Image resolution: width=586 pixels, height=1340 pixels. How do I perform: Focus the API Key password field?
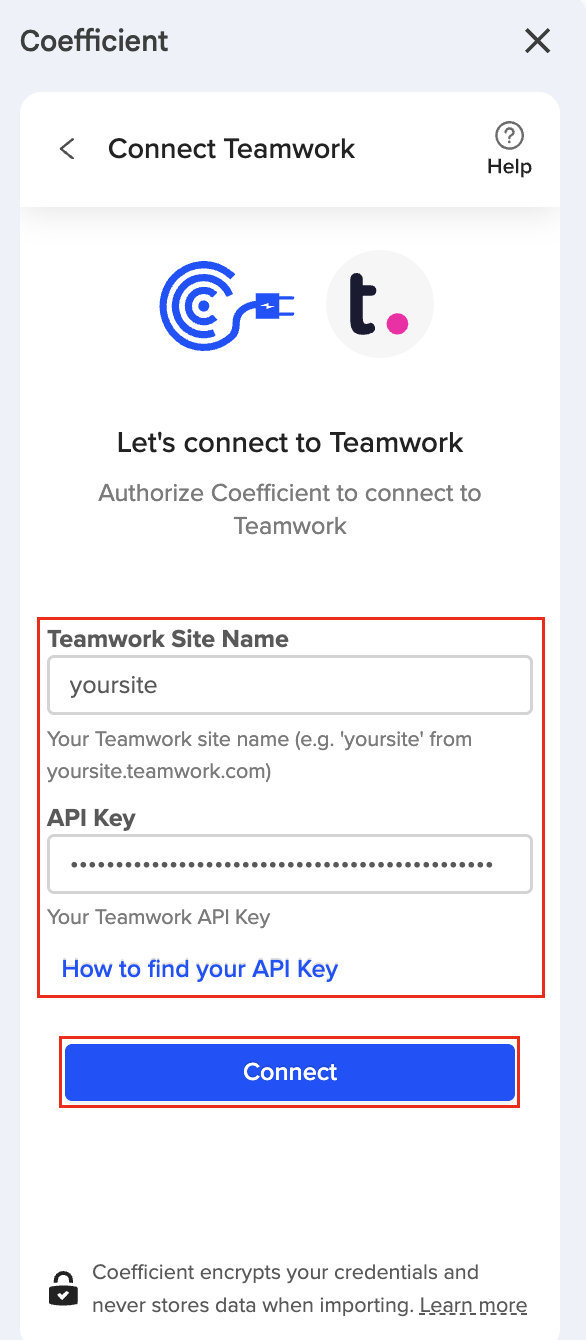290,864
